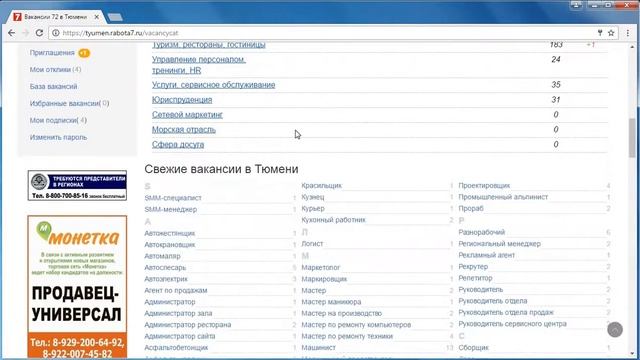640x360 pixels.
Task: Reload the page with refresh icon
Action: tap(39, 33)
